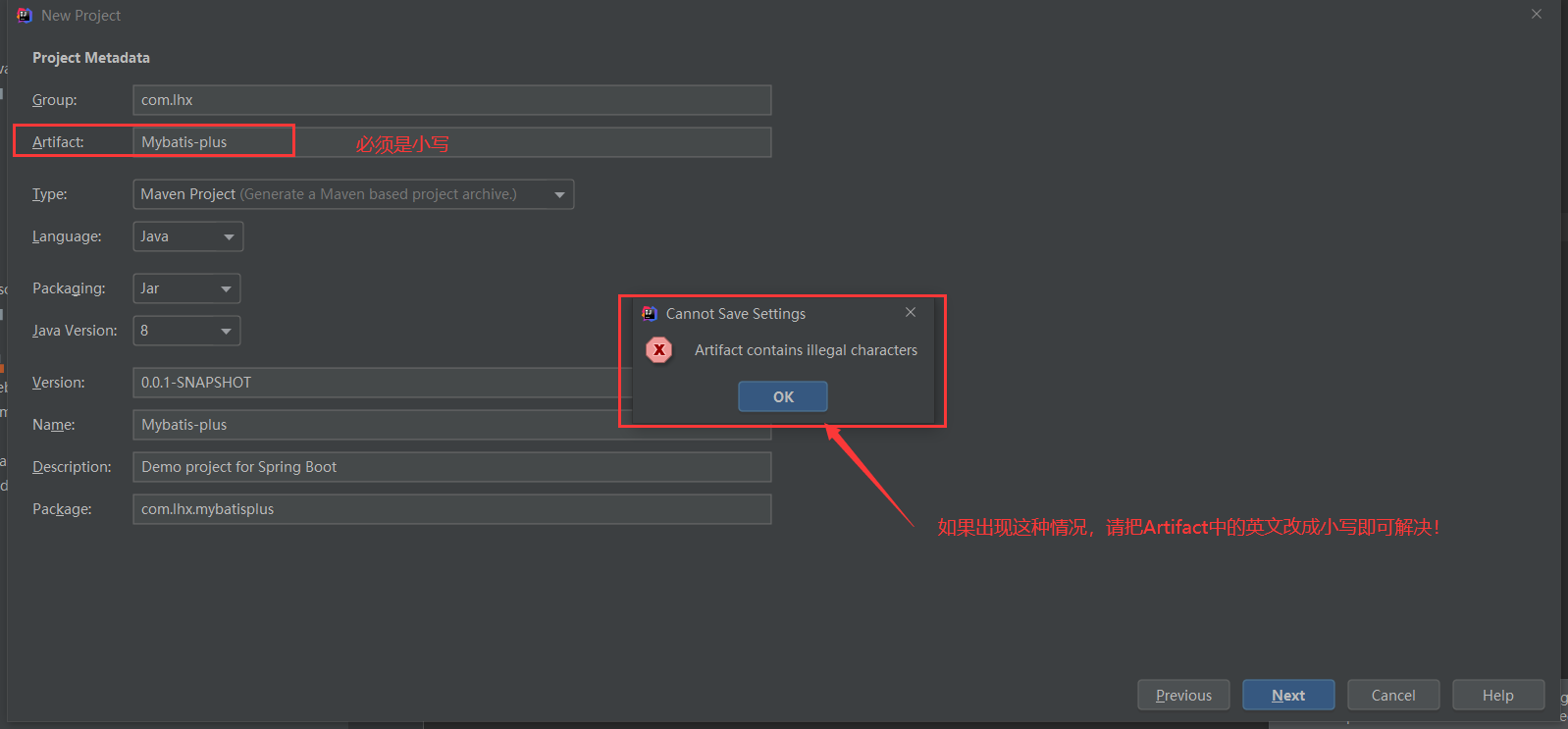This screenshot has height=729, width=1568.
Task: Open the Type dropdown showing Maven Project
Action: coord(353,194)
